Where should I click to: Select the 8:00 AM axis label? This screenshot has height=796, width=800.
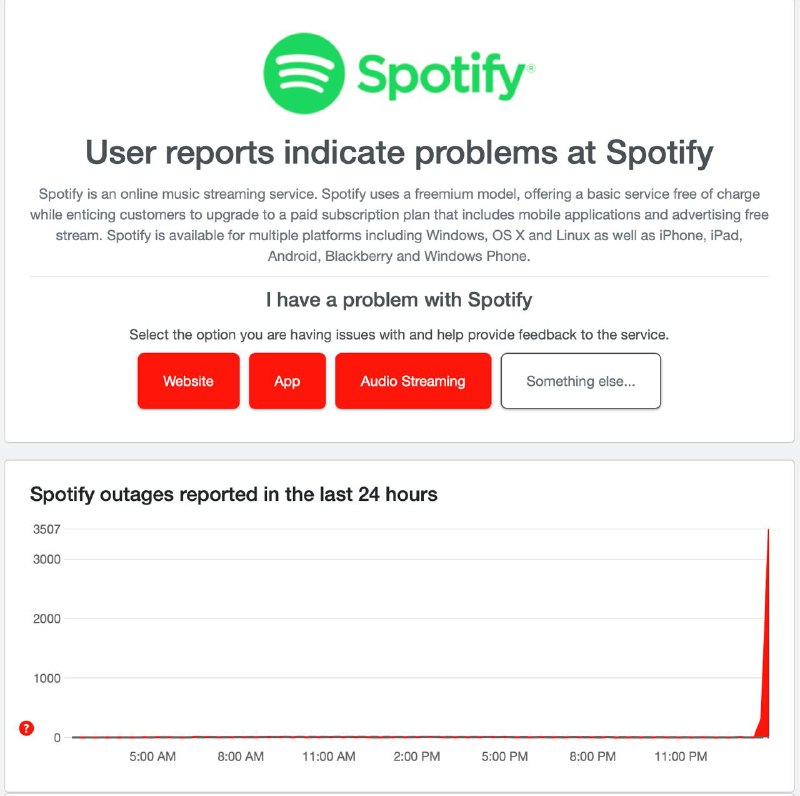[240, 757]
